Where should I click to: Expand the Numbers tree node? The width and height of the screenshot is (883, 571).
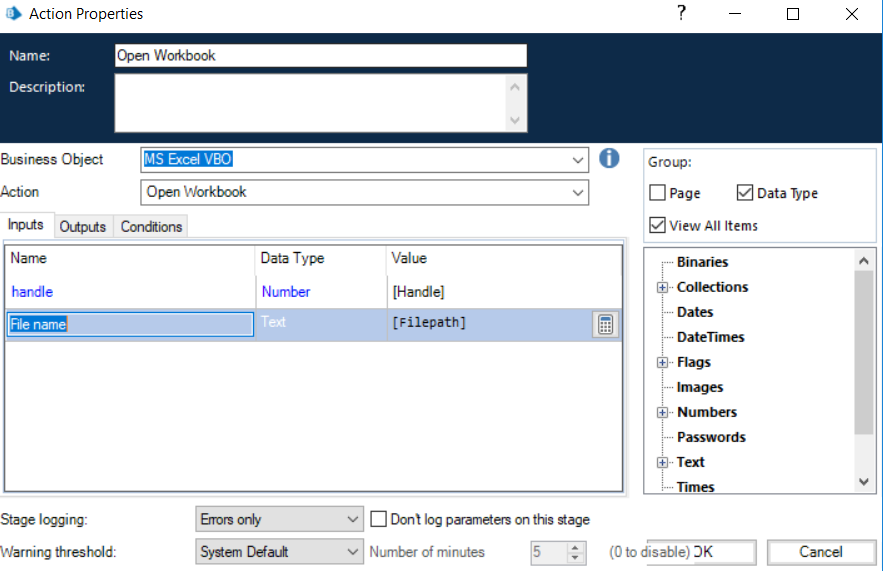tap(662, 412)
